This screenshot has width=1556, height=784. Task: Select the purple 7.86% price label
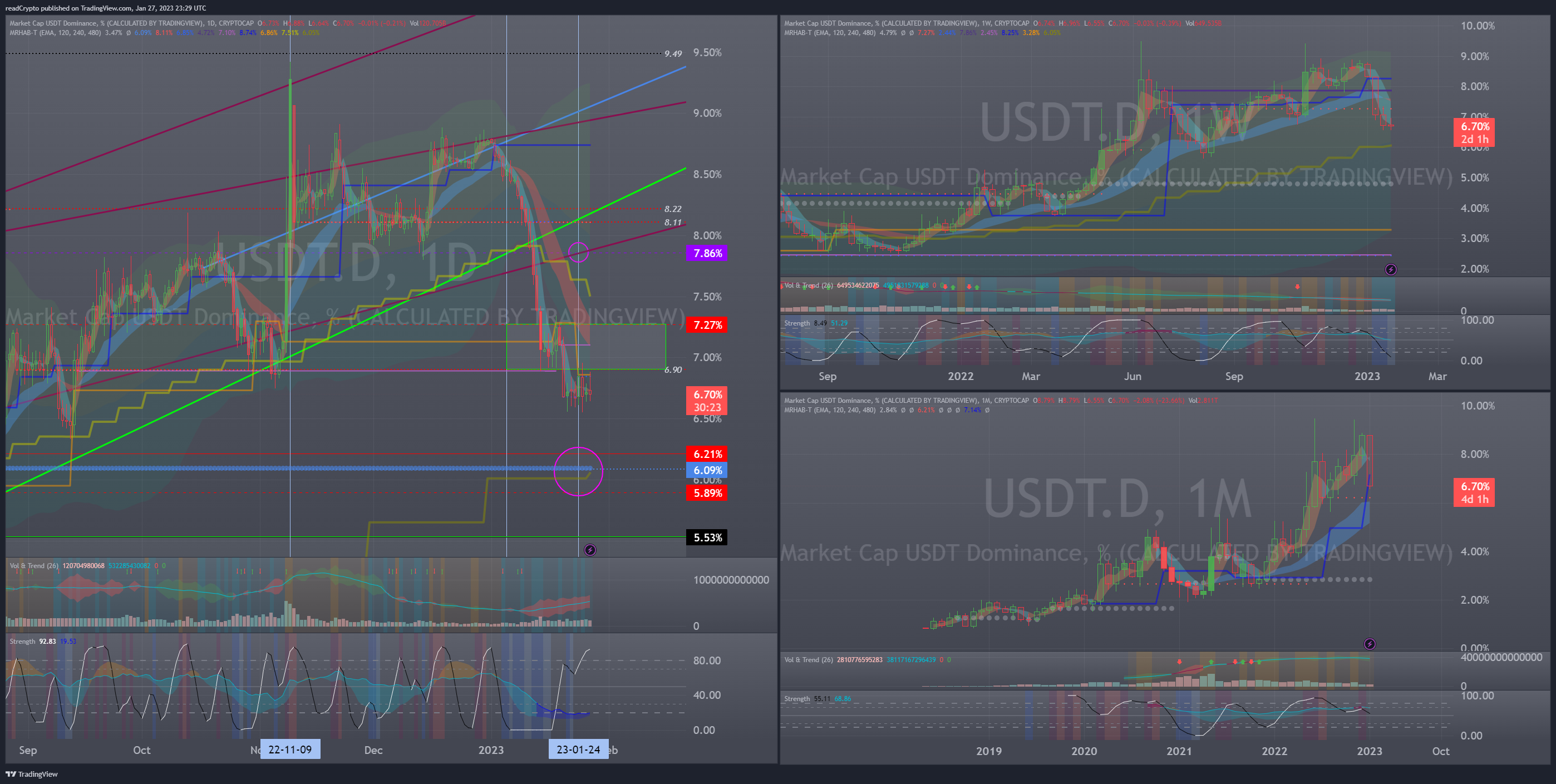coord(707,253)
